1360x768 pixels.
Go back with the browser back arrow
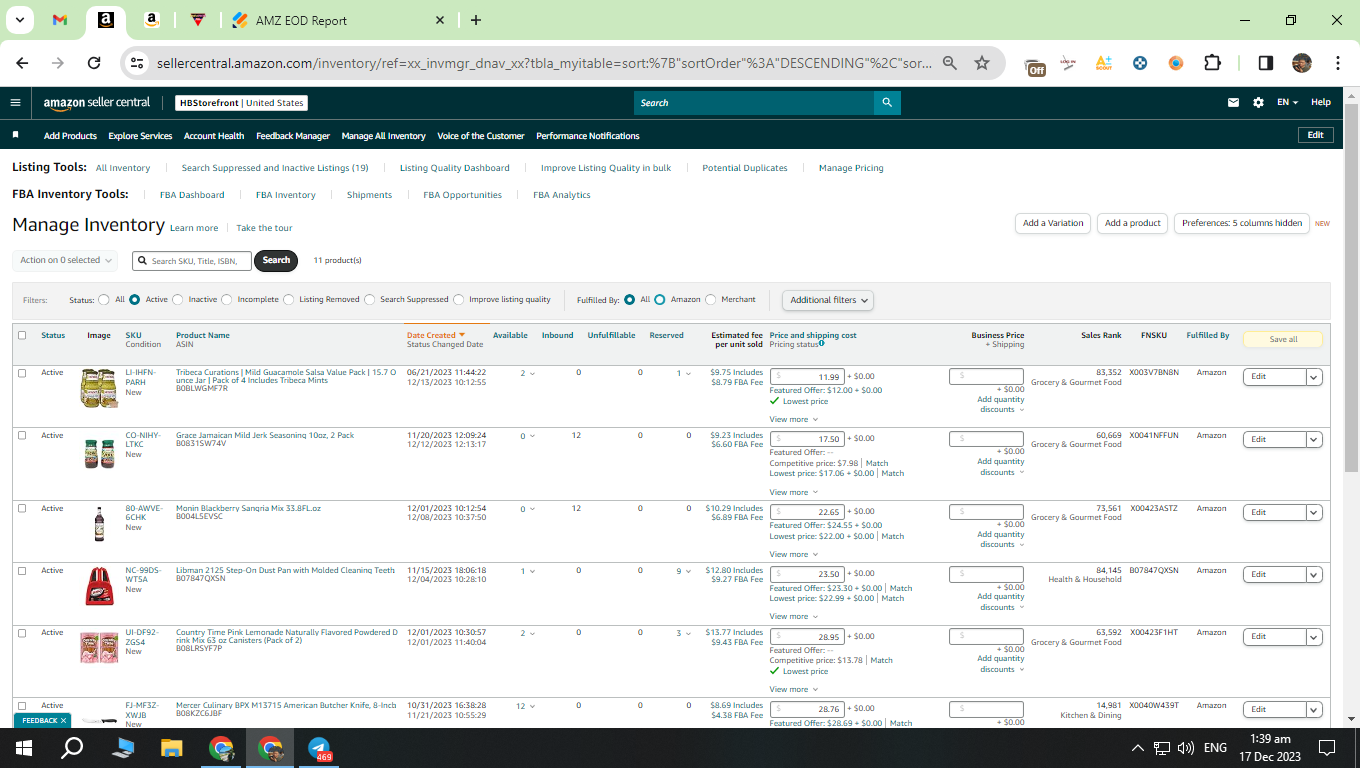click(x=22, y=63)
